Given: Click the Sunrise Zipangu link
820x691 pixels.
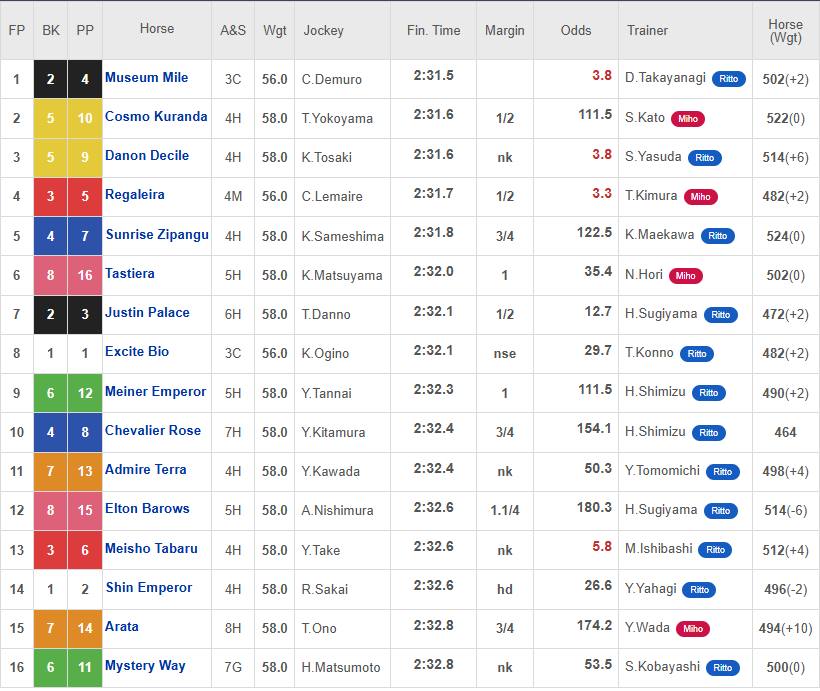Looking at the screenshot, I should (157, 234).
